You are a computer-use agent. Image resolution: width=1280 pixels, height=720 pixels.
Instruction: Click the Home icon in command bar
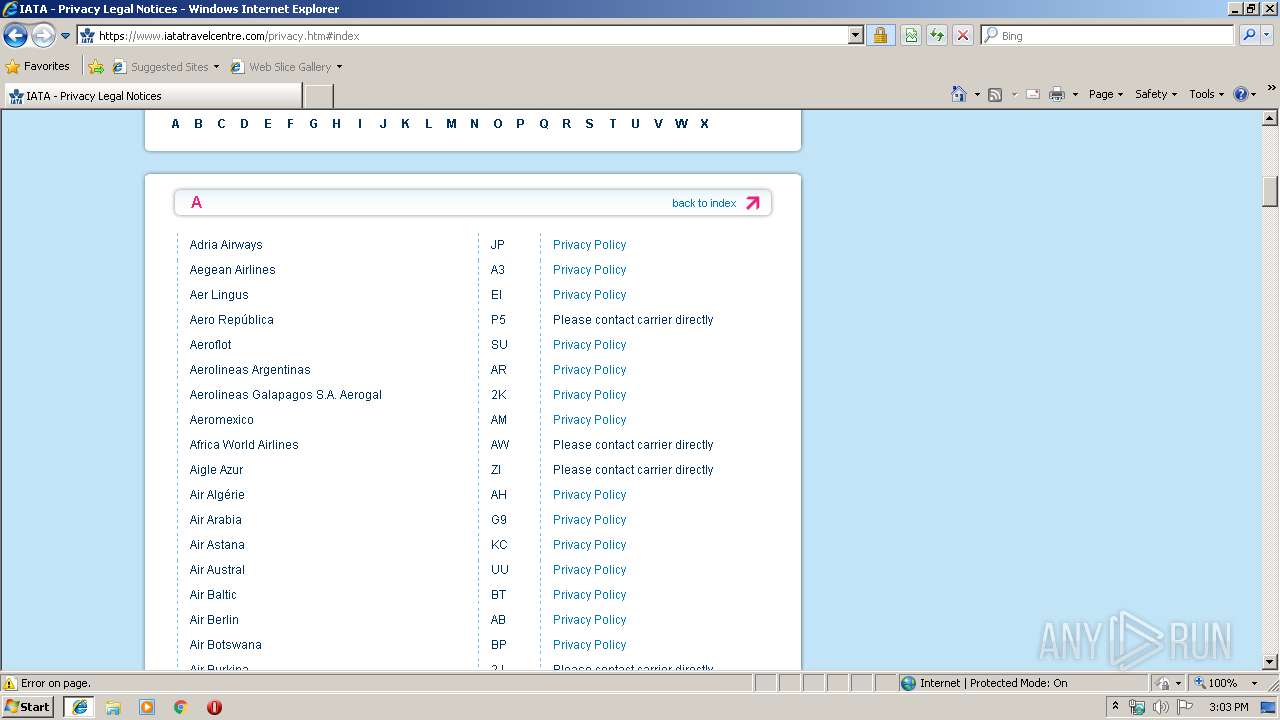tap(959, 94)
